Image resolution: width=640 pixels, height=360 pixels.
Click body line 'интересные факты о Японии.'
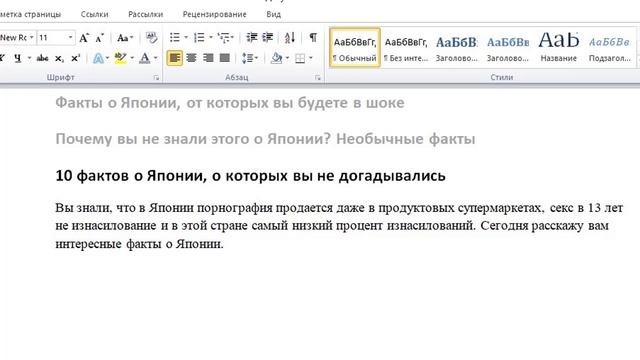coord(140,244)
